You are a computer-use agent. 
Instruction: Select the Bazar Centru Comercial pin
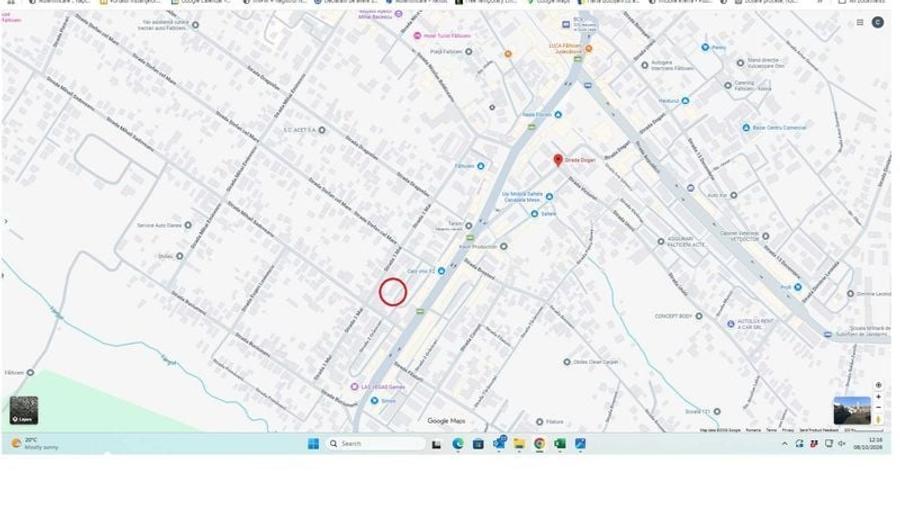(746, 127)
